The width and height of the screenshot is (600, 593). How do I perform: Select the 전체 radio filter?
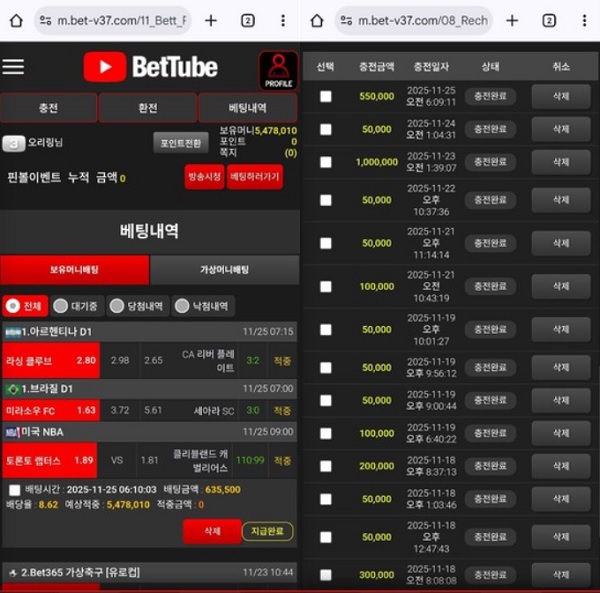click(13, 306)
